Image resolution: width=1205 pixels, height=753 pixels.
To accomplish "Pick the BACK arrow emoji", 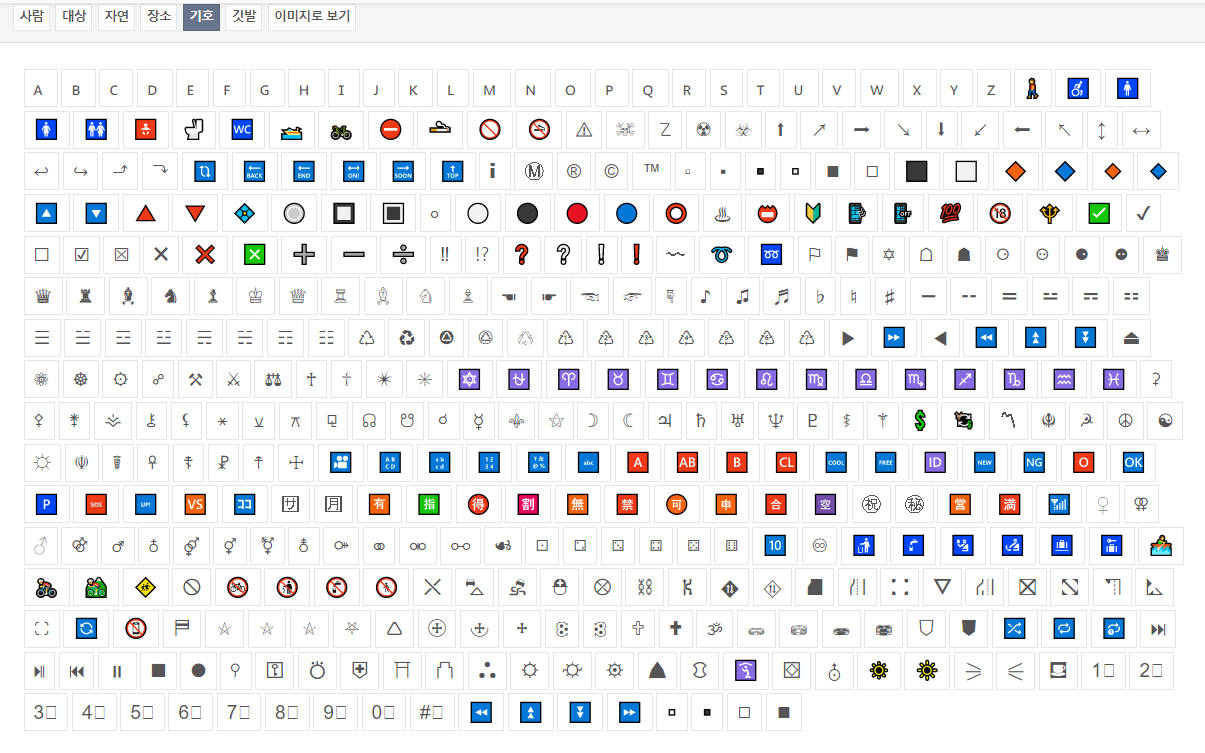I will pyautogui.click(x=254, y=171).
